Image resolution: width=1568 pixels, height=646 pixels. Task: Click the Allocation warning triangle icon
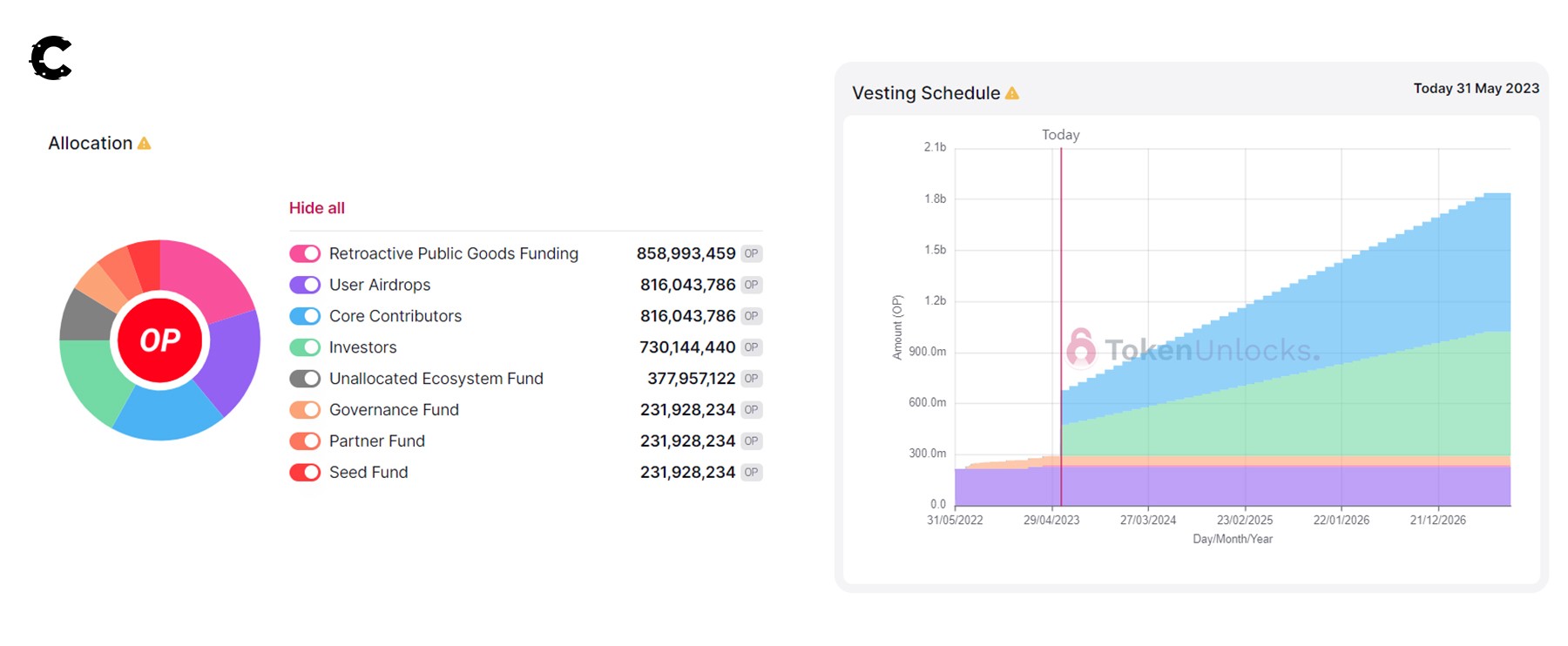pyautogui.click(x=145, y=144)
